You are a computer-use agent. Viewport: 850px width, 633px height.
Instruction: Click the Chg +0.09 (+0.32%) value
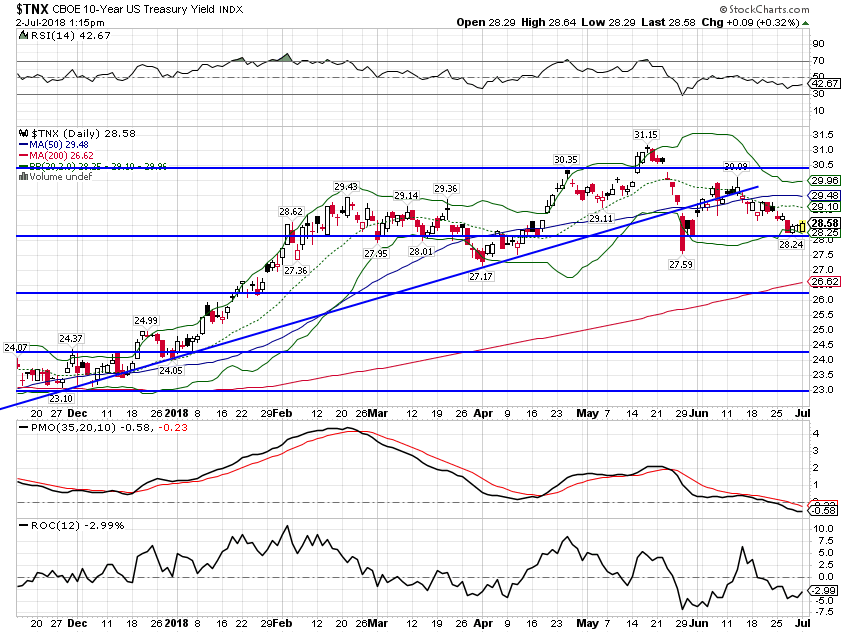click(x=750, y=22)
